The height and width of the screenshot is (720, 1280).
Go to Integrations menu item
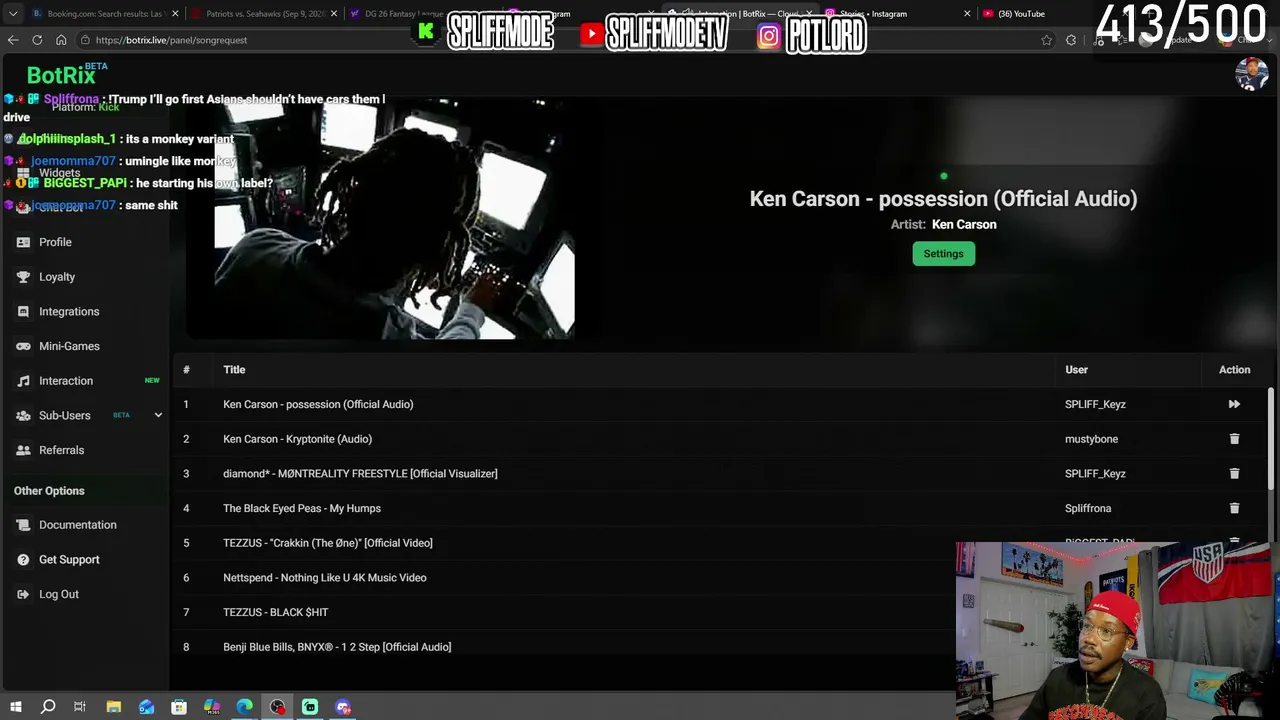[69, 312]
